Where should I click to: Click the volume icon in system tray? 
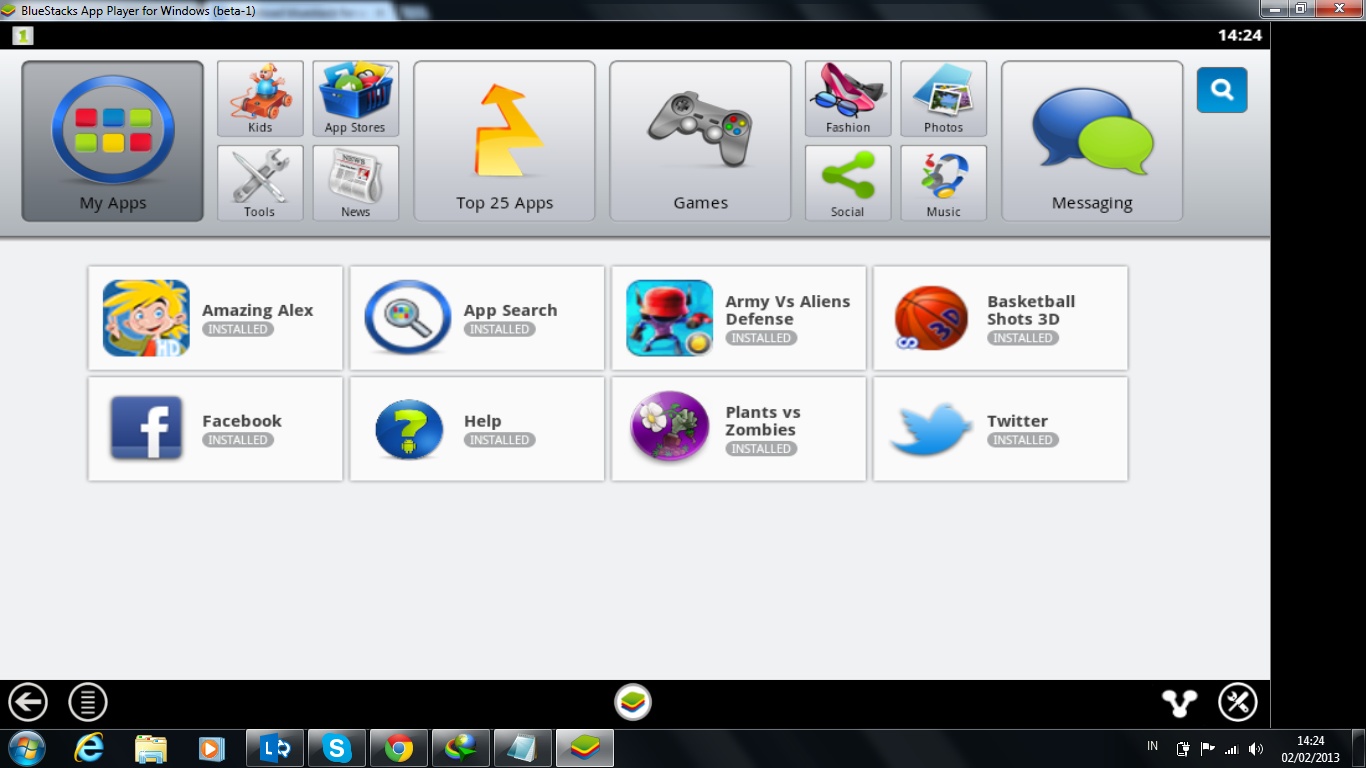click(1256, 748)
